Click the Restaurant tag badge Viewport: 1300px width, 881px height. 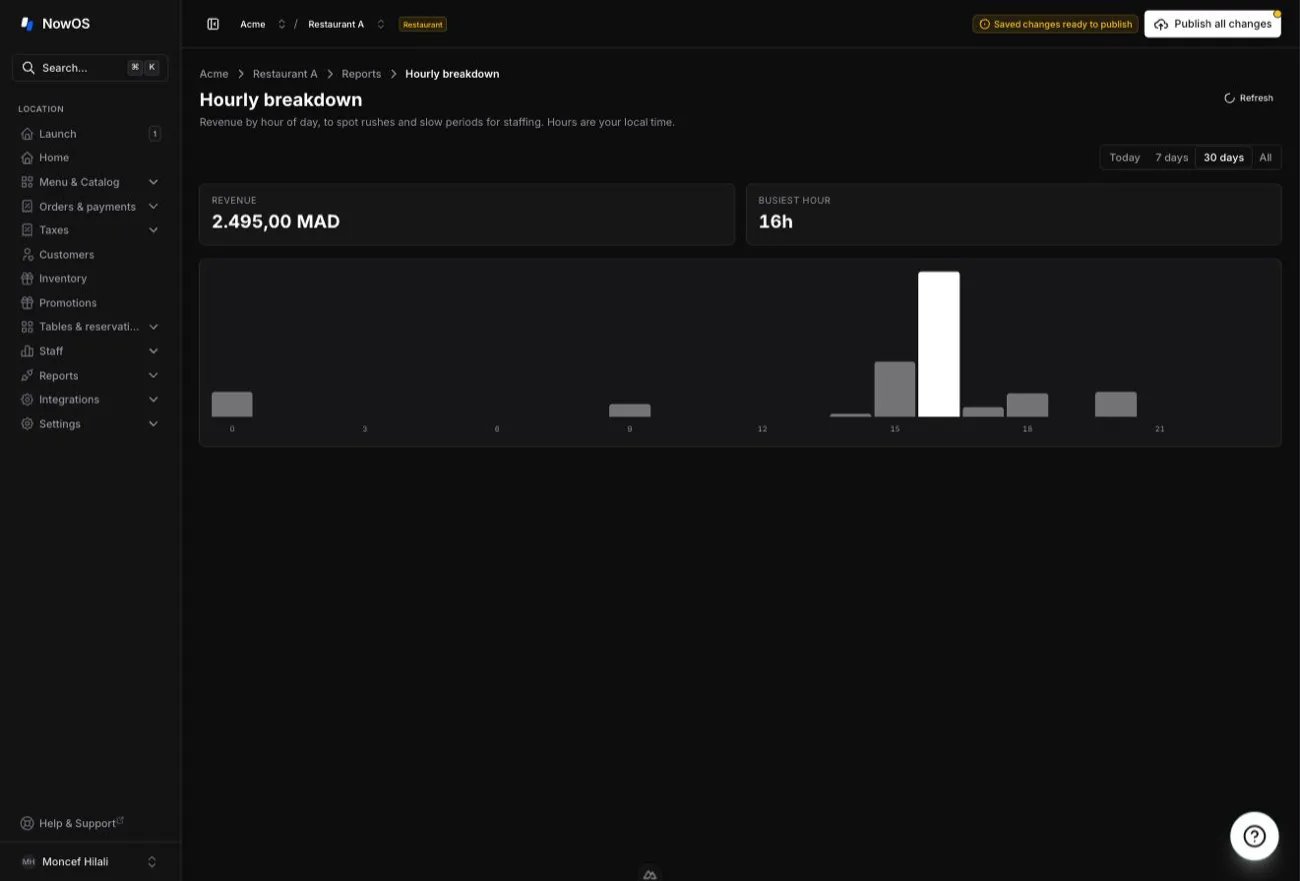coord(423,24)
